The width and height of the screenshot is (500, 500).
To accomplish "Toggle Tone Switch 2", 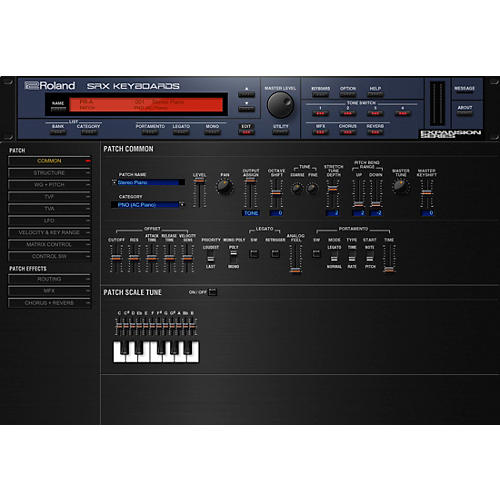I will click(x=348, y=114).
